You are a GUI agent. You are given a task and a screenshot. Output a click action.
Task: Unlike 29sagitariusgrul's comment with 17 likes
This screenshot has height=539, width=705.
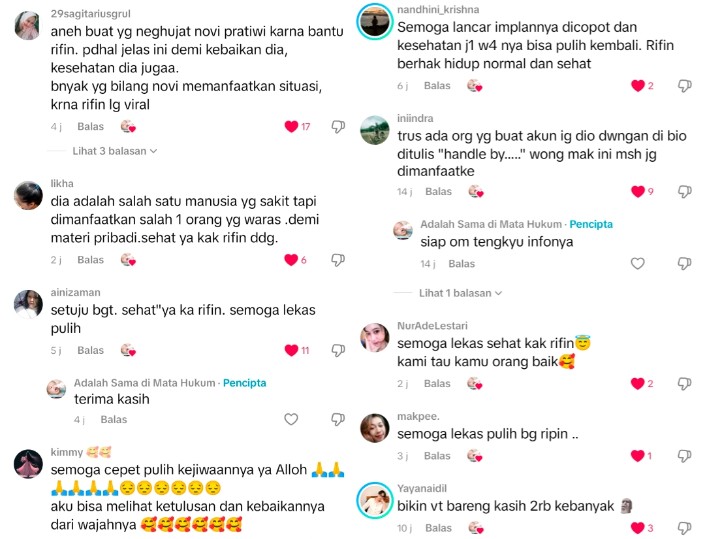coord(291,126)
